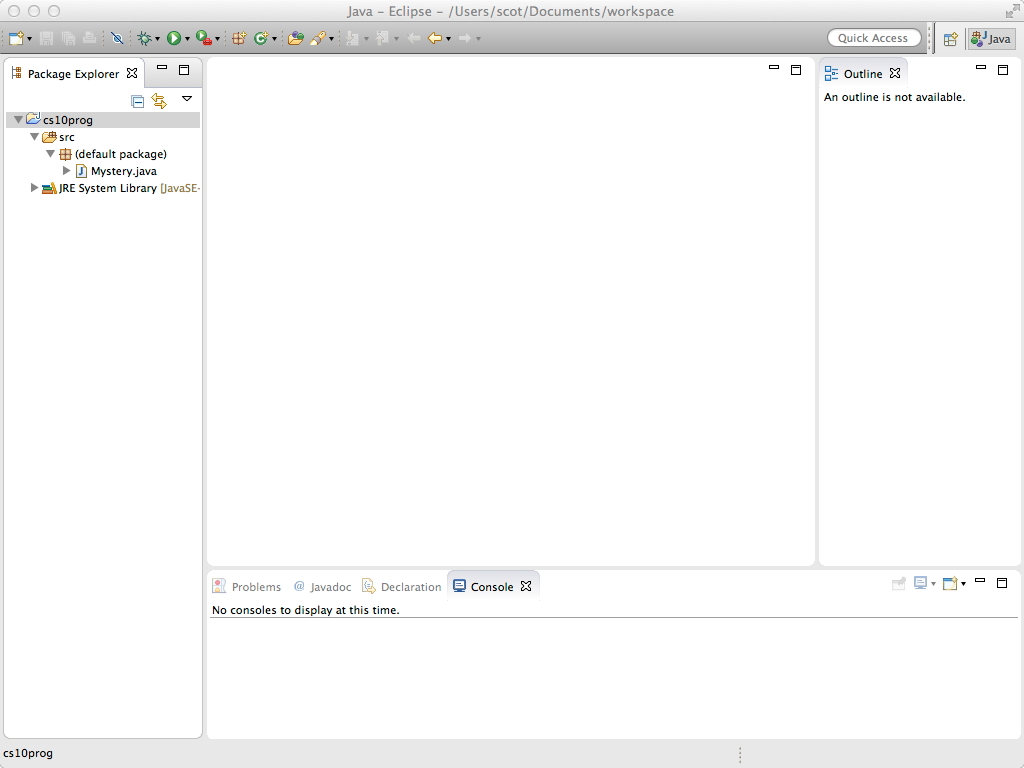1024x768 pixels.
Task: Open the Open Console dropdown arrow
Action: pos(964,584)
